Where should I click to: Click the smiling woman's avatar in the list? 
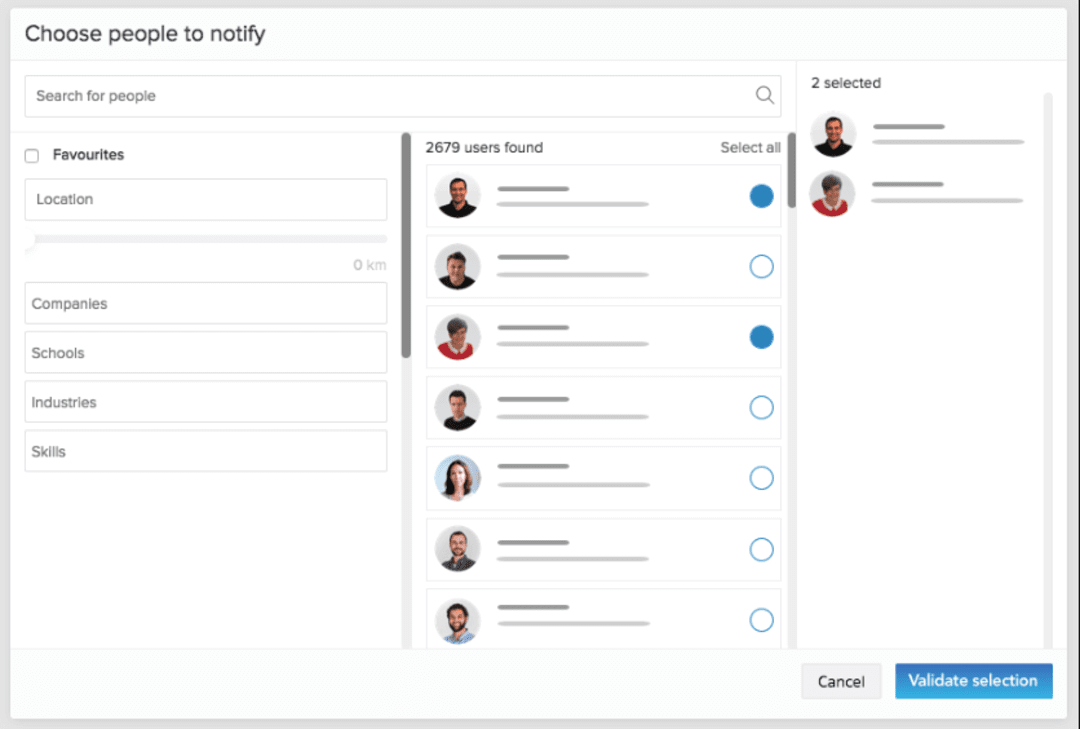click(x=457, y=478)
